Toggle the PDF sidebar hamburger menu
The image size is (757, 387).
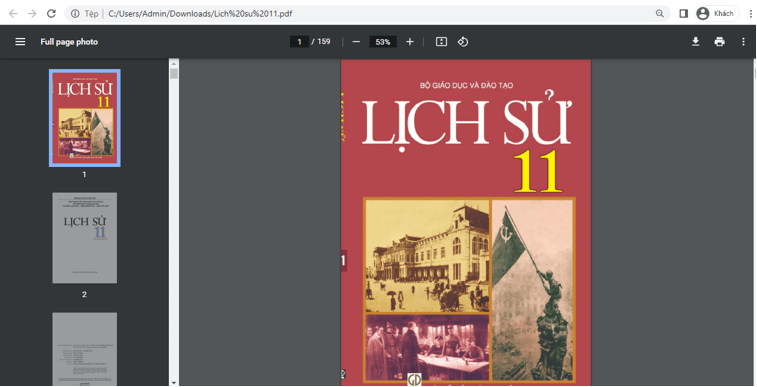(x=20, y=42)
